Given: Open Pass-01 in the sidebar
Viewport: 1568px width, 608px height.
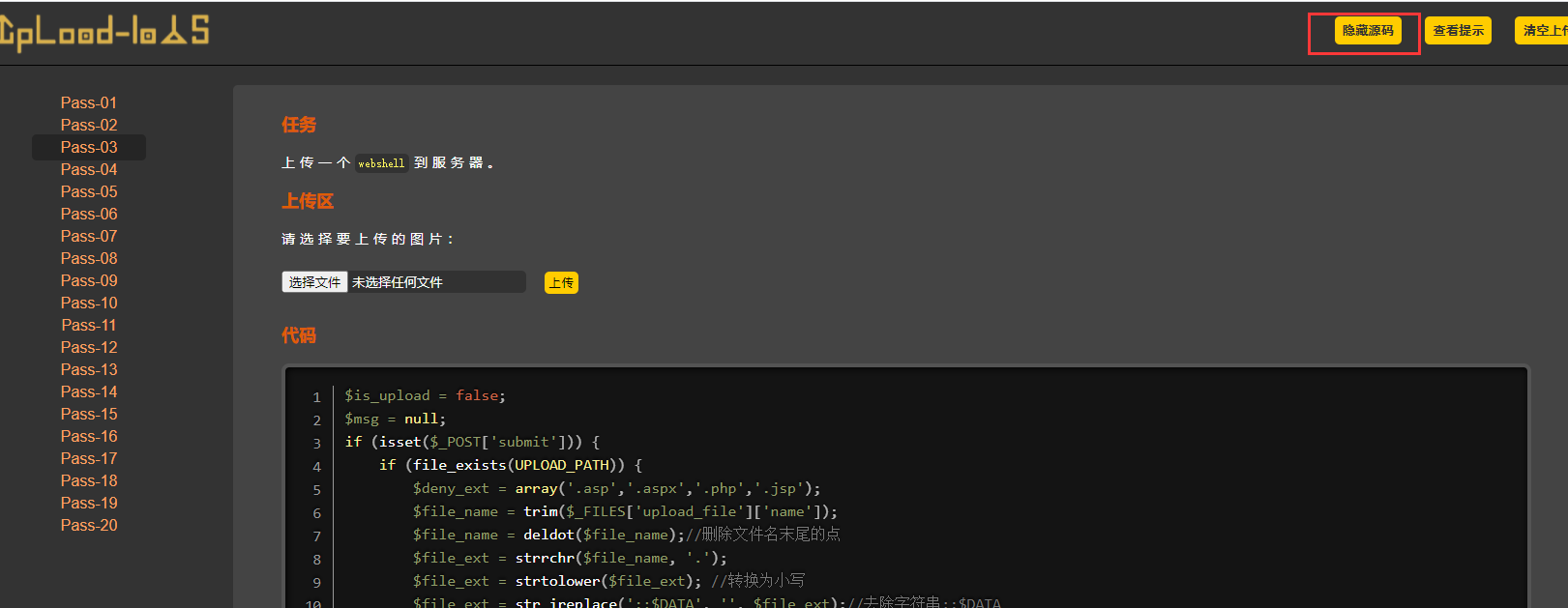Looking at the screenshot, I should pos(89,102).
